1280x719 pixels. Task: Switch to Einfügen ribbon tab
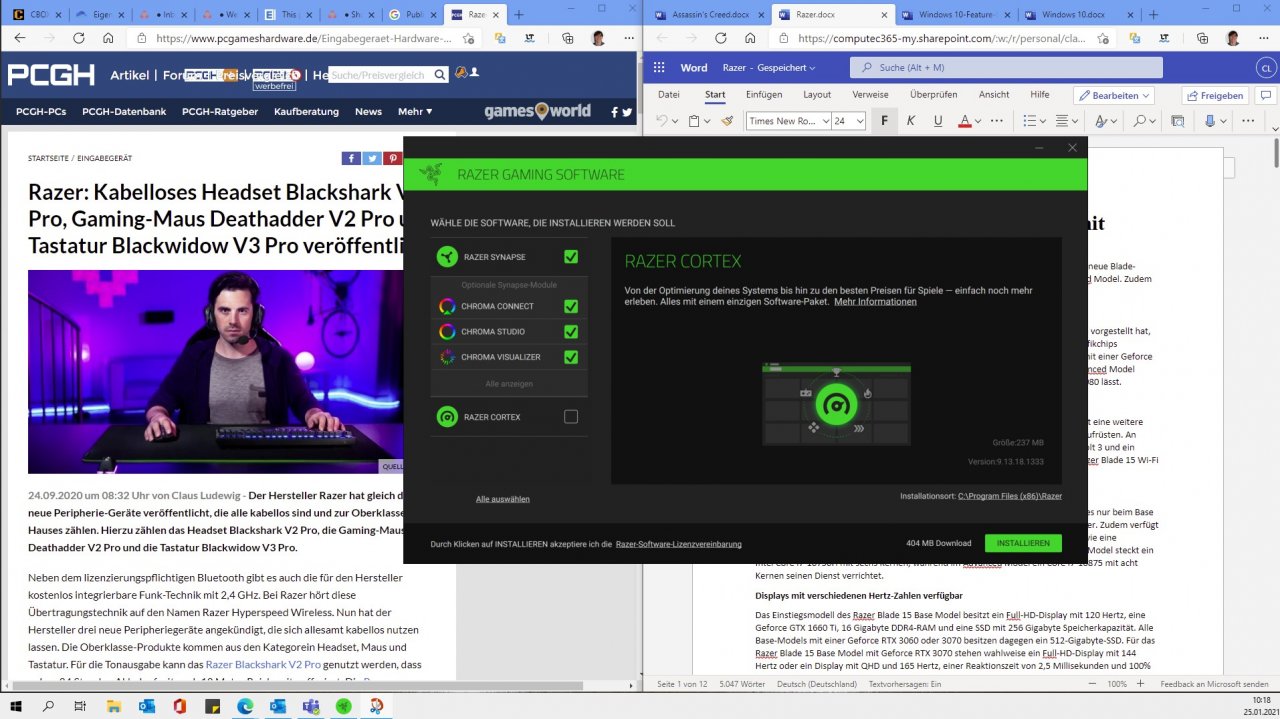pos(764,95)
